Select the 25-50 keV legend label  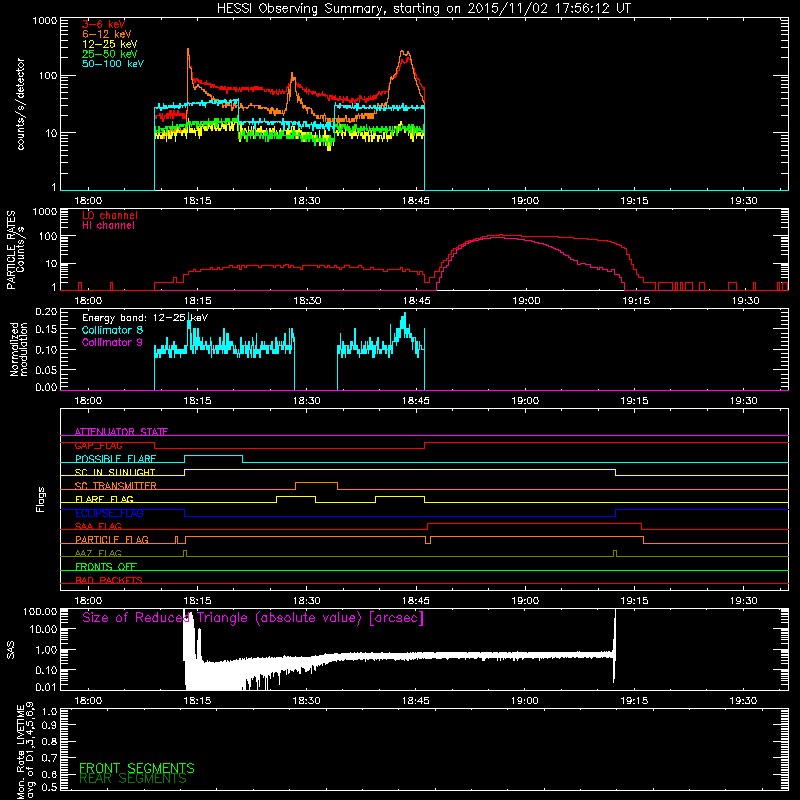[x=110, y=54]
